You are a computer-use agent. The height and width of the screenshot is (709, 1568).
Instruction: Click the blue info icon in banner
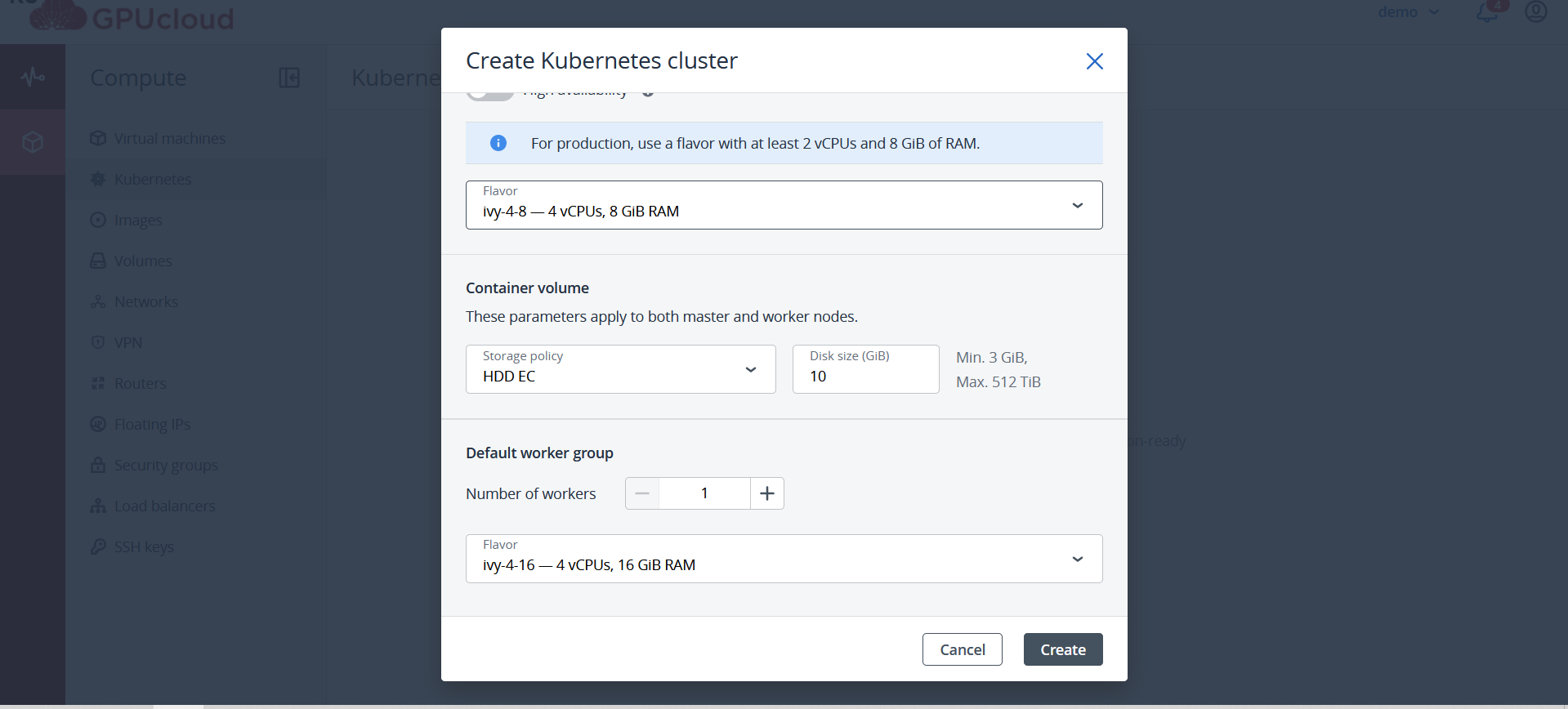coord(498,143)
